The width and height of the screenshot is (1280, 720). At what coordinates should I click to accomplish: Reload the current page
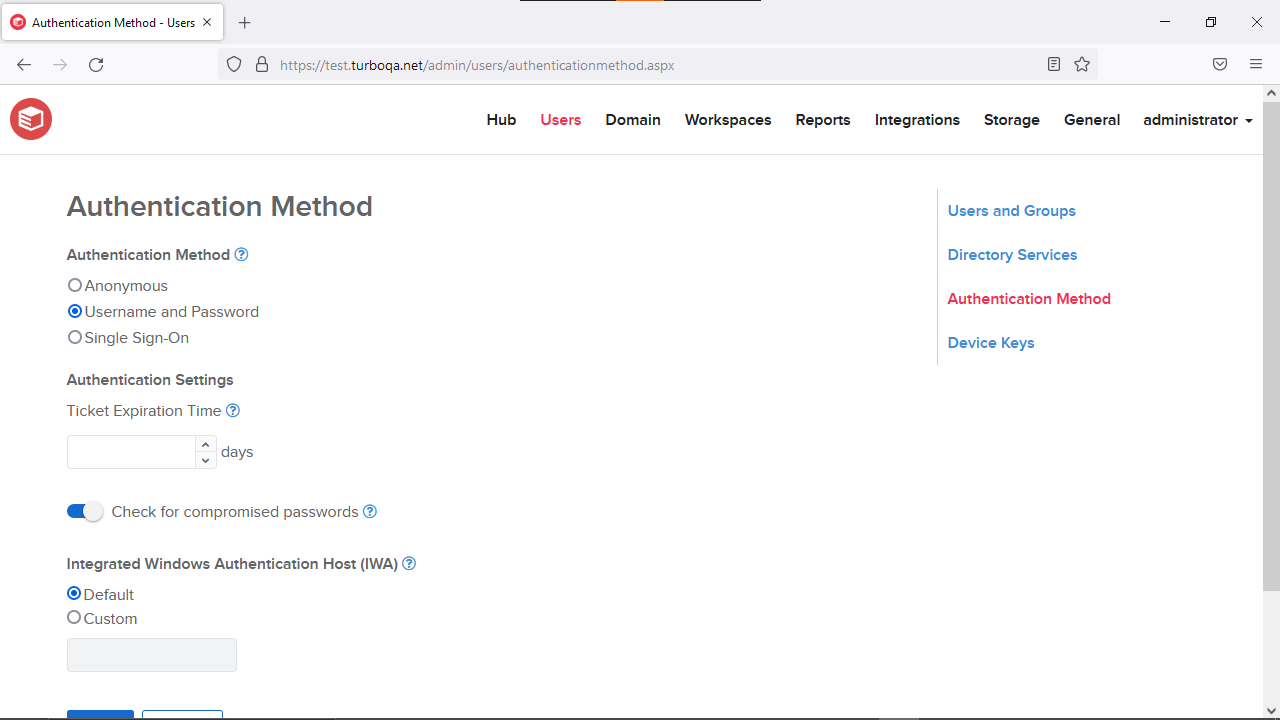[96, 65]
